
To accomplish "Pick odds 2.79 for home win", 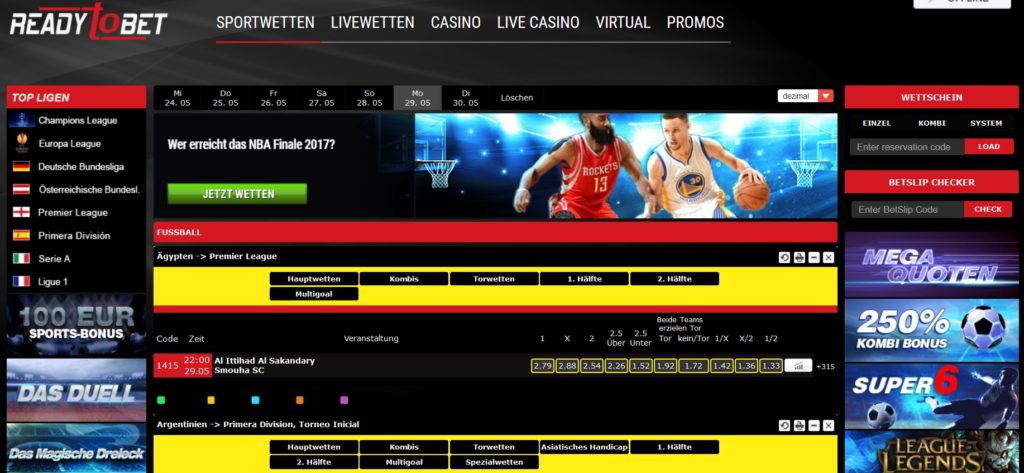I will (543, 367).
